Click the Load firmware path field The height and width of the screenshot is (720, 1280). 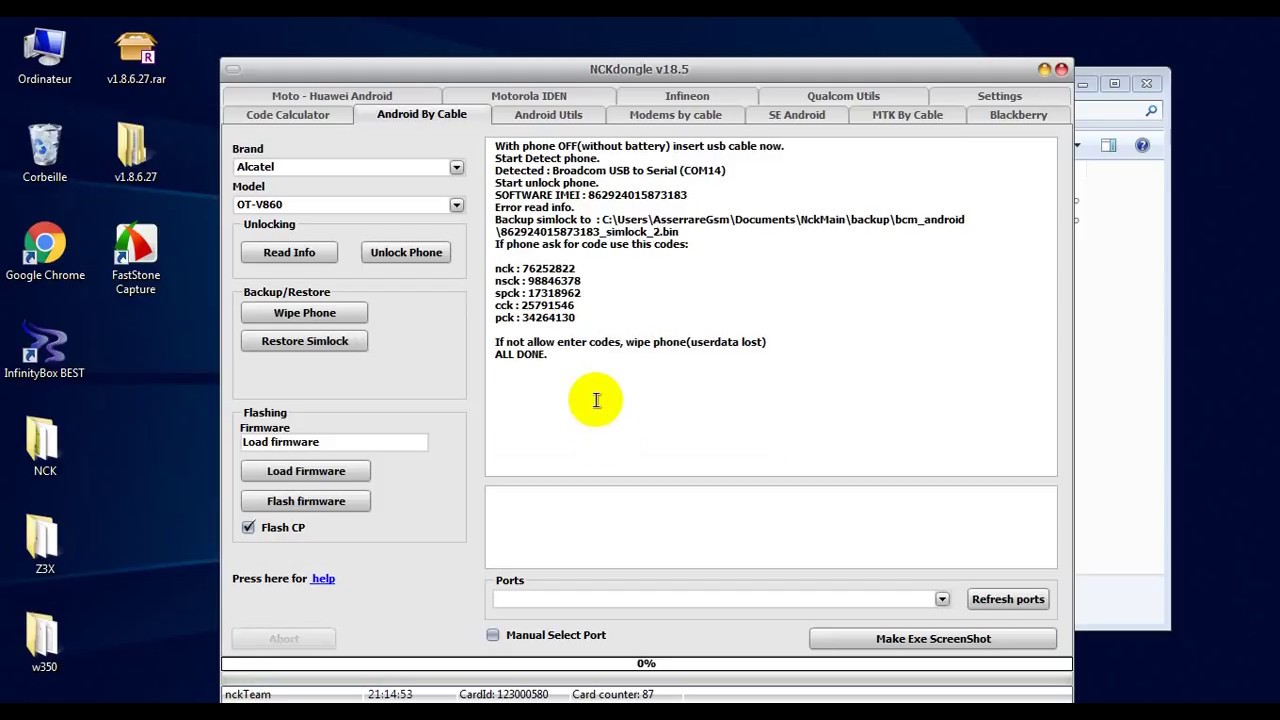(334, 442)
